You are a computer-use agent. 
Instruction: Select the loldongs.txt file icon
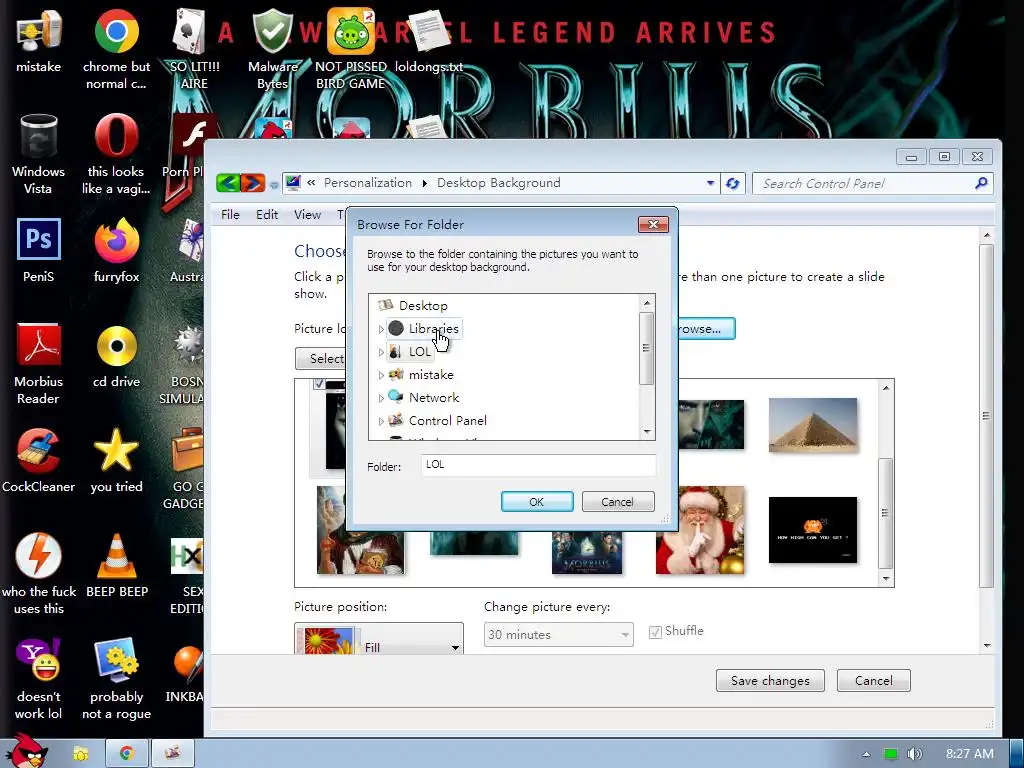428,42
